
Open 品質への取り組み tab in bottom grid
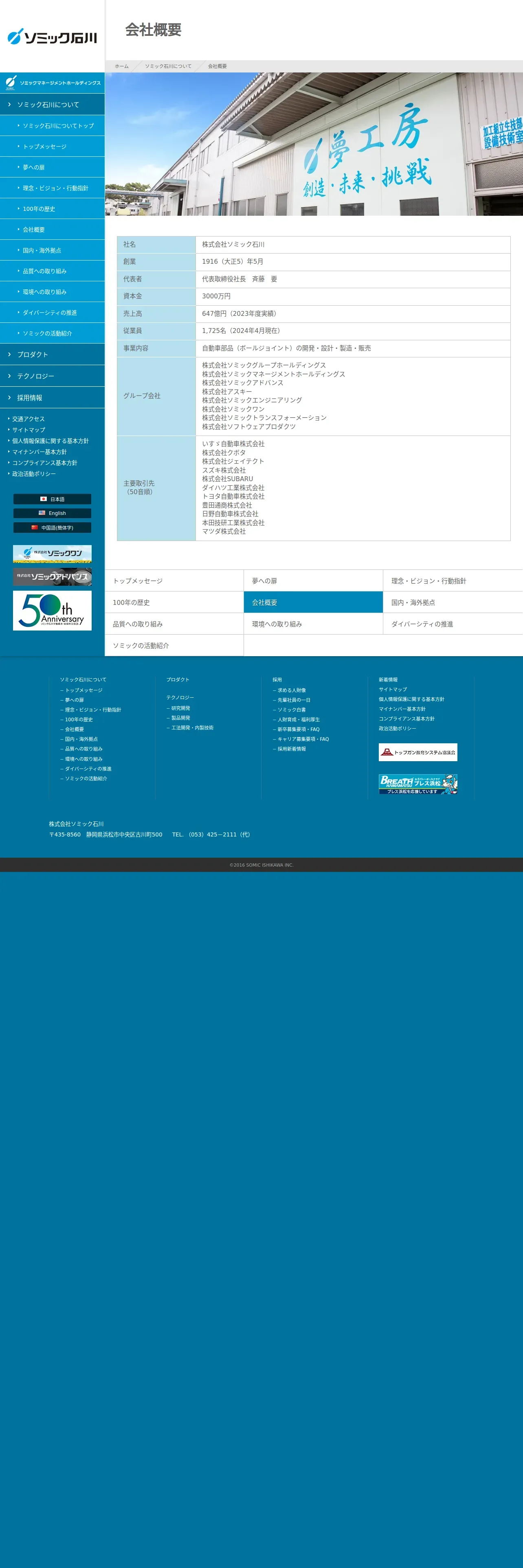tap(174, 624)
